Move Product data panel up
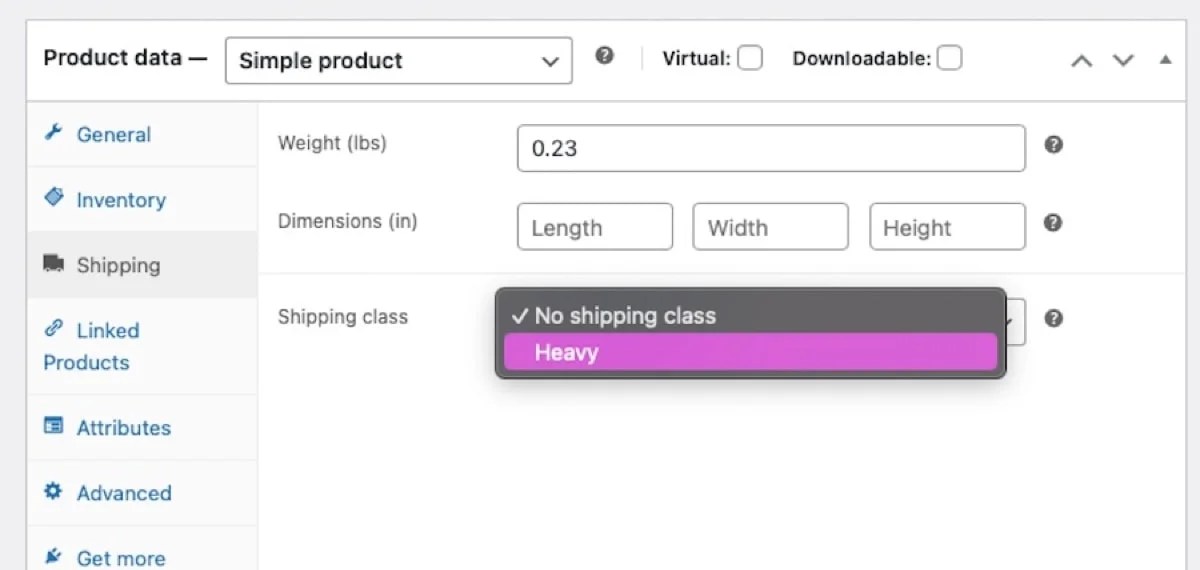This screenshot has width=1200, height=570. point(1081,60)
